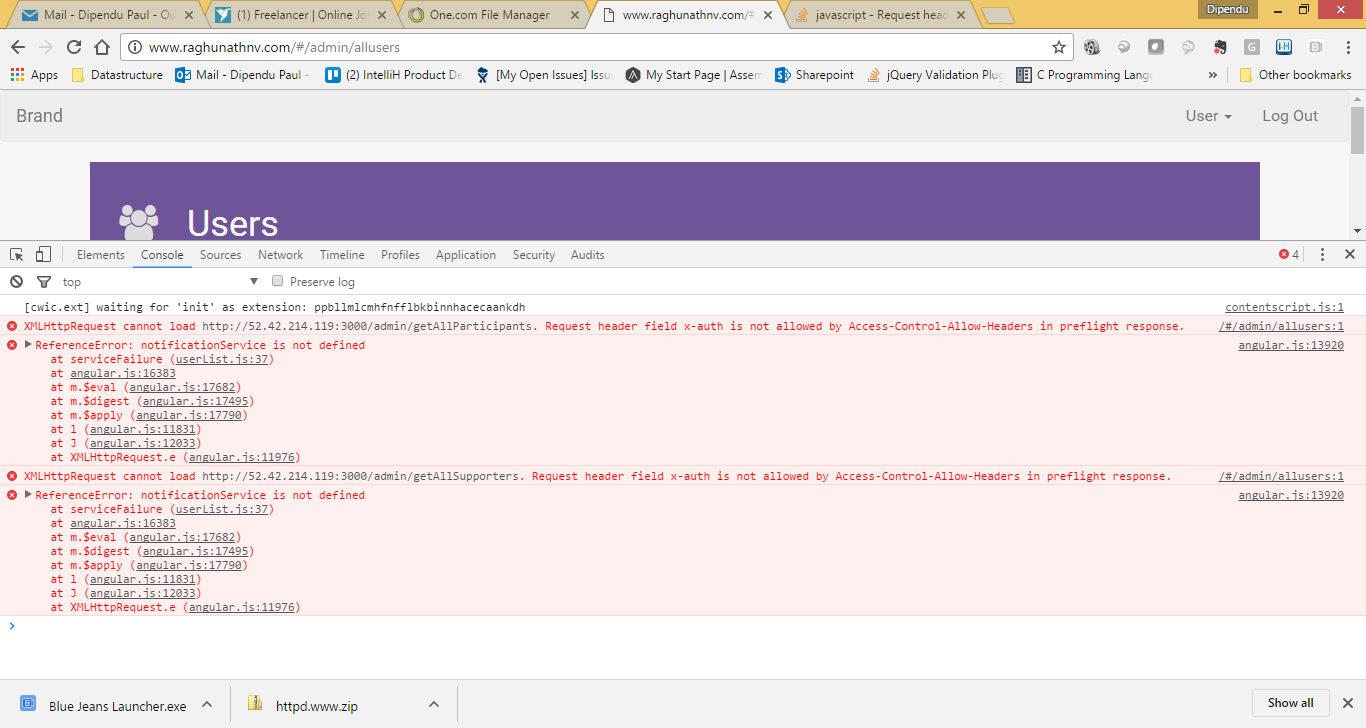Image resolution: width=1366 pixels, height=728 pixels.
Task: Click the console input prompt
Action: (683, 626)
